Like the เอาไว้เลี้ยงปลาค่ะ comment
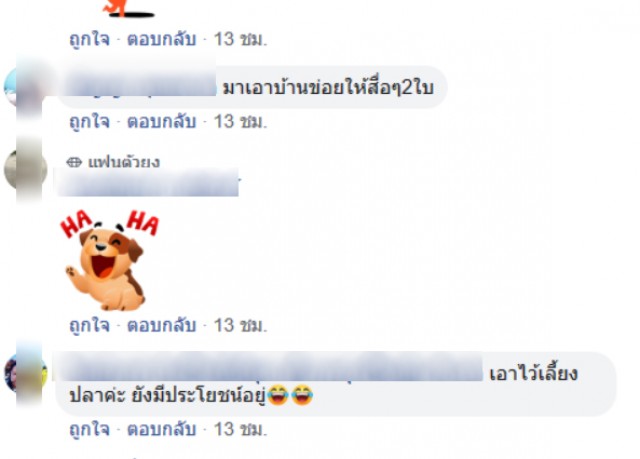Screen dimensions: 640x459 89,430
